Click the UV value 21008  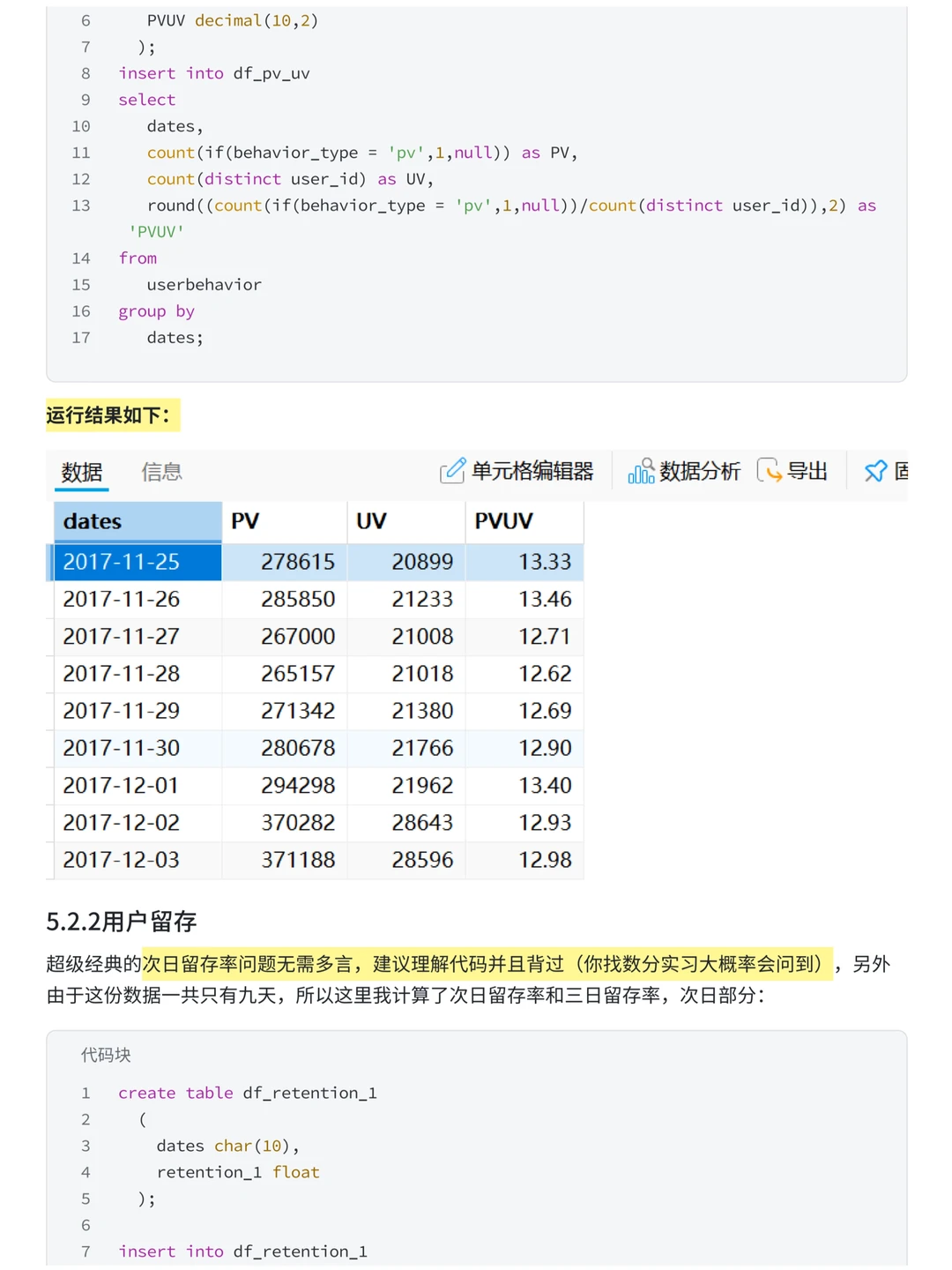[x=406, y=636]
